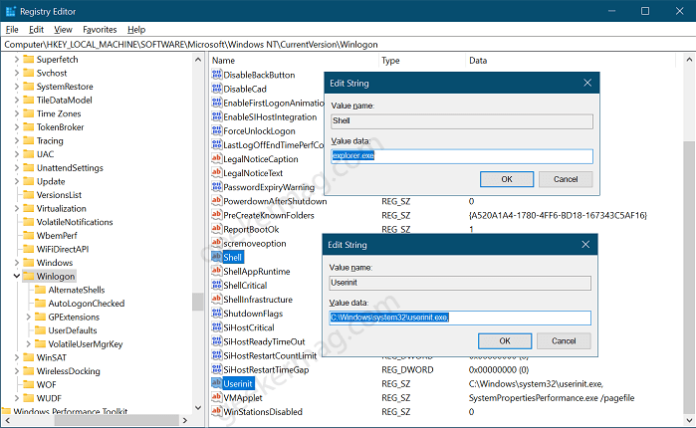Screen dimensions: 696x428
Task: Click the Shell value data field
Action: coord(461,156)
